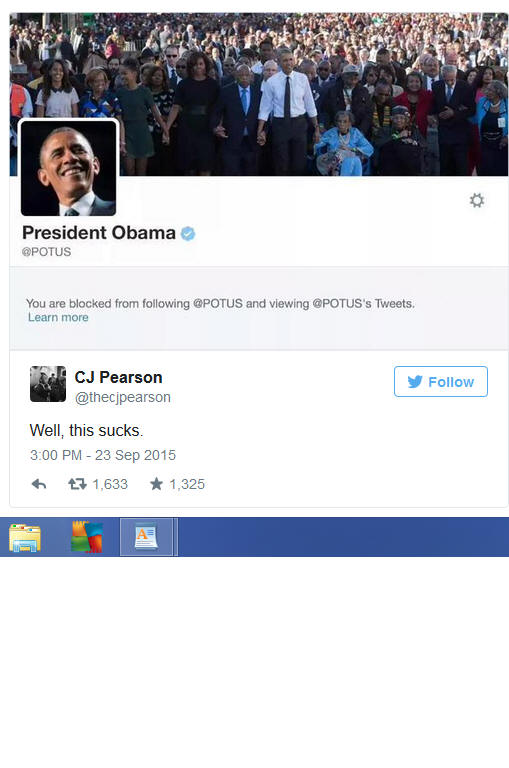The width and height of the screenshot is (509, 768).
Task: Open the @thecjpearson handle link
Action: coord(122,397)
